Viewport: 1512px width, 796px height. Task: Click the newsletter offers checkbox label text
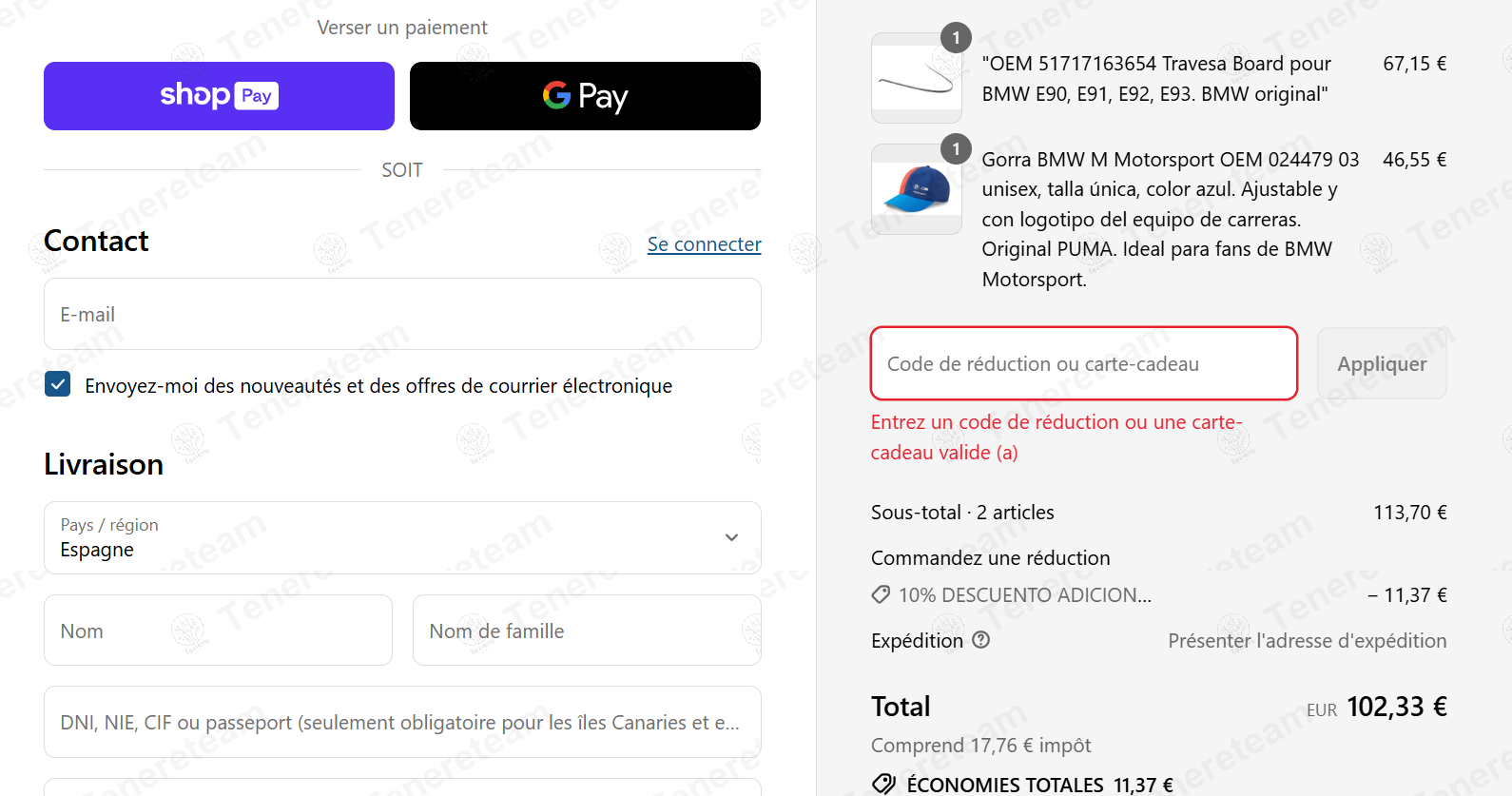[x=378, y=386]
